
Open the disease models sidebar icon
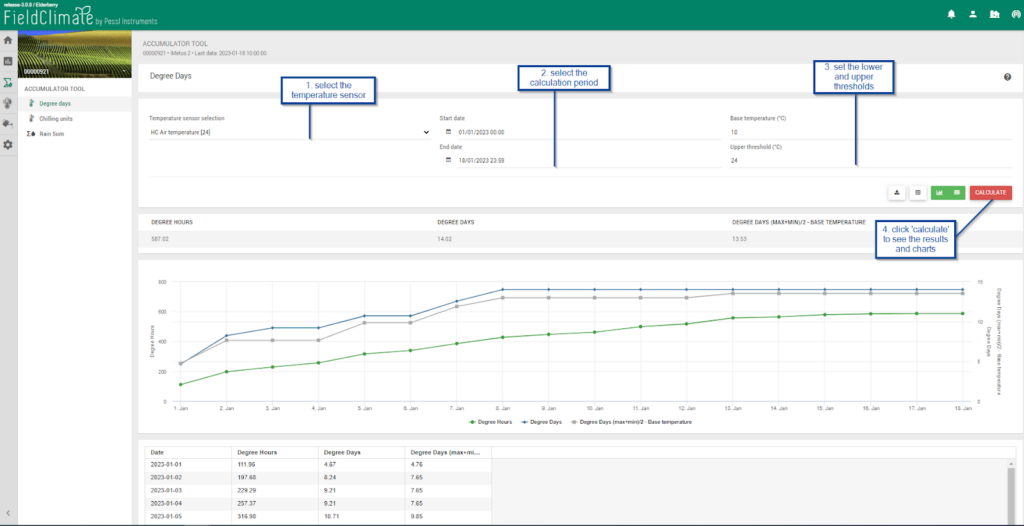click(x=8, y=103)
